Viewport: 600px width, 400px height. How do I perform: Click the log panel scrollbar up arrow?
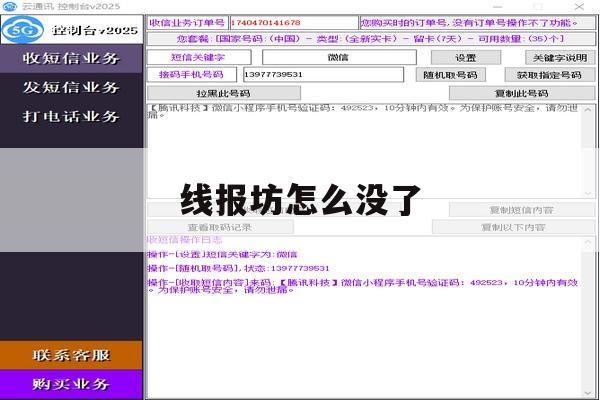tap(588, 242)
